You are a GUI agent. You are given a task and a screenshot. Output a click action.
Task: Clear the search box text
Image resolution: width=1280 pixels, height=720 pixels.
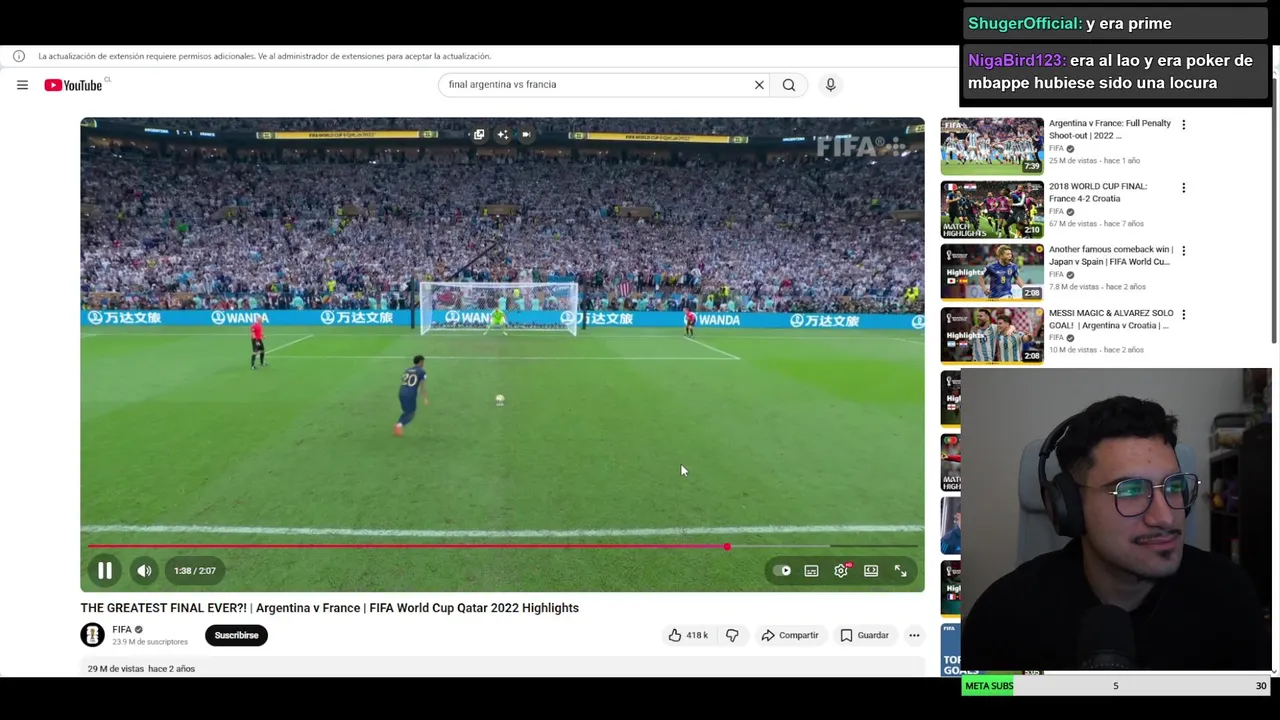(x=759, y=85)
